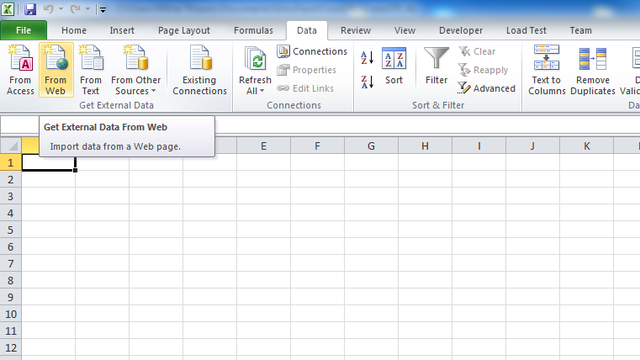Select column H header

(x=425, y=146)
